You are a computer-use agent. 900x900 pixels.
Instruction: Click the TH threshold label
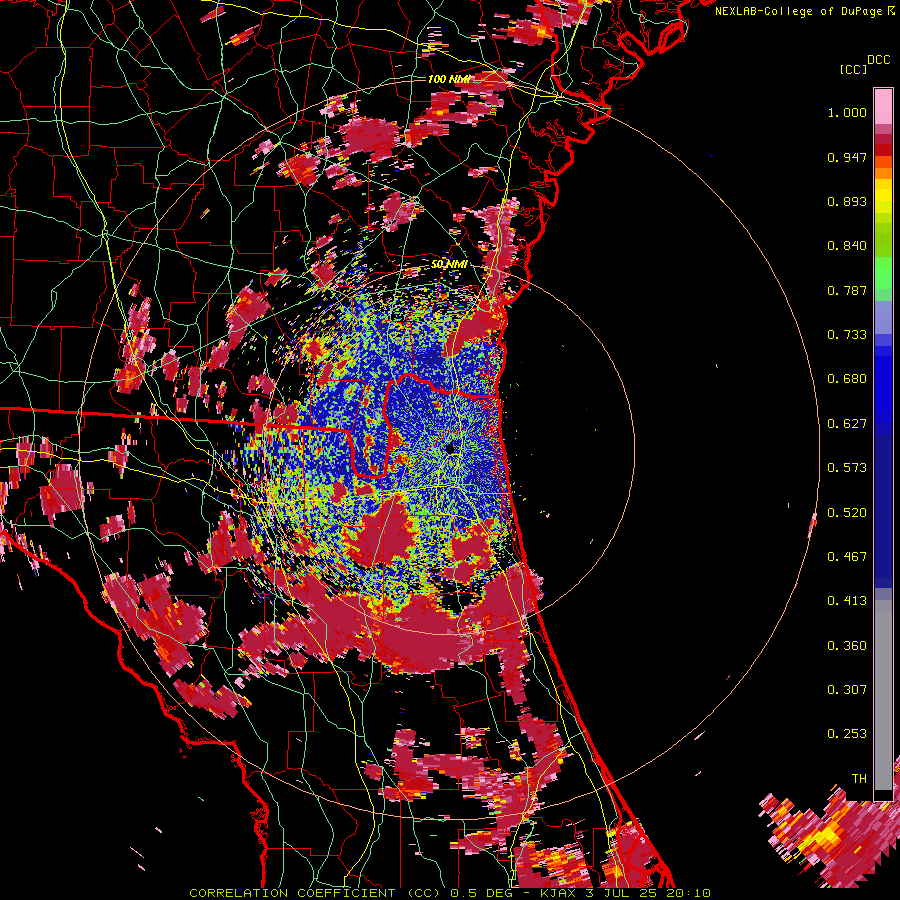coord(859,779)
